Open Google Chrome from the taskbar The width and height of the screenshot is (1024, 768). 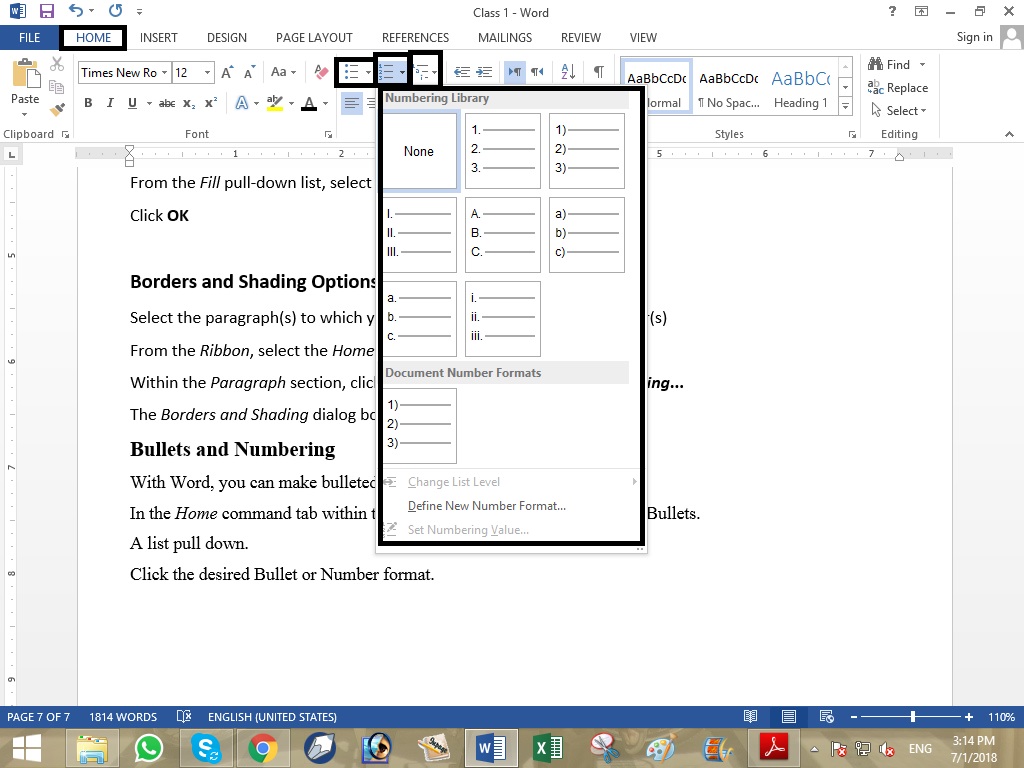coord(263,748)
